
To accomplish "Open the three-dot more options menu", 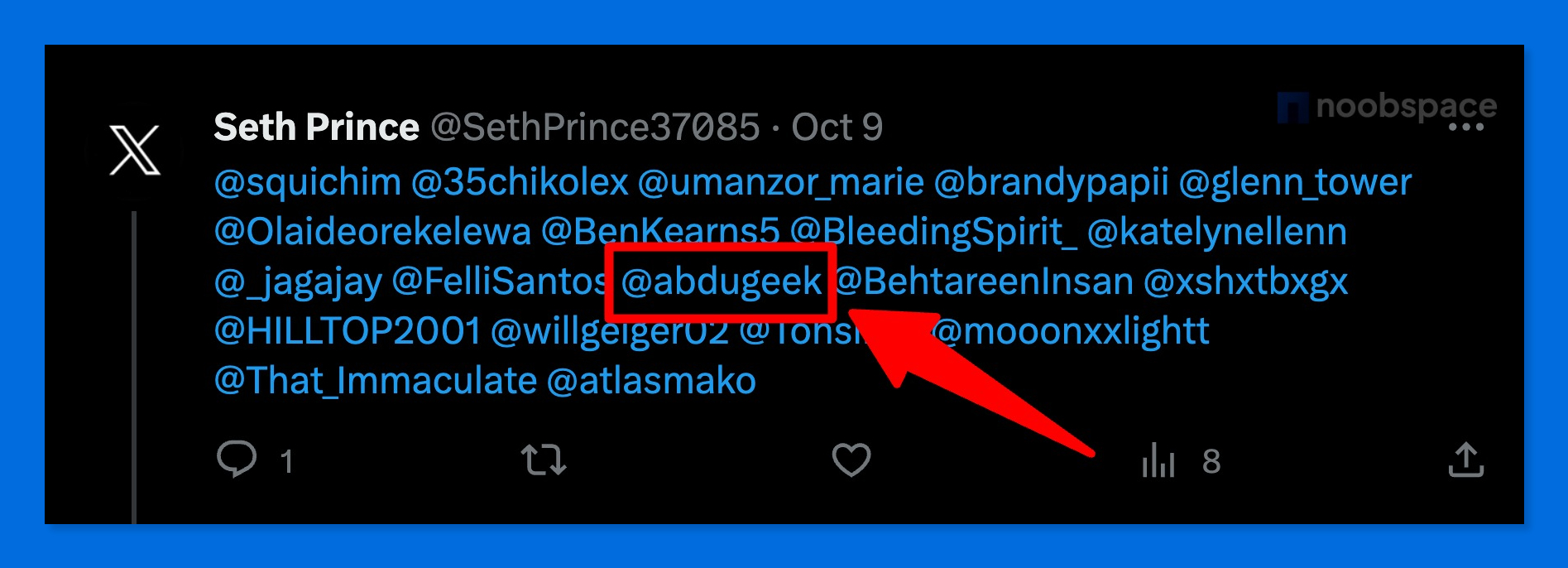I will point(1466,128).
